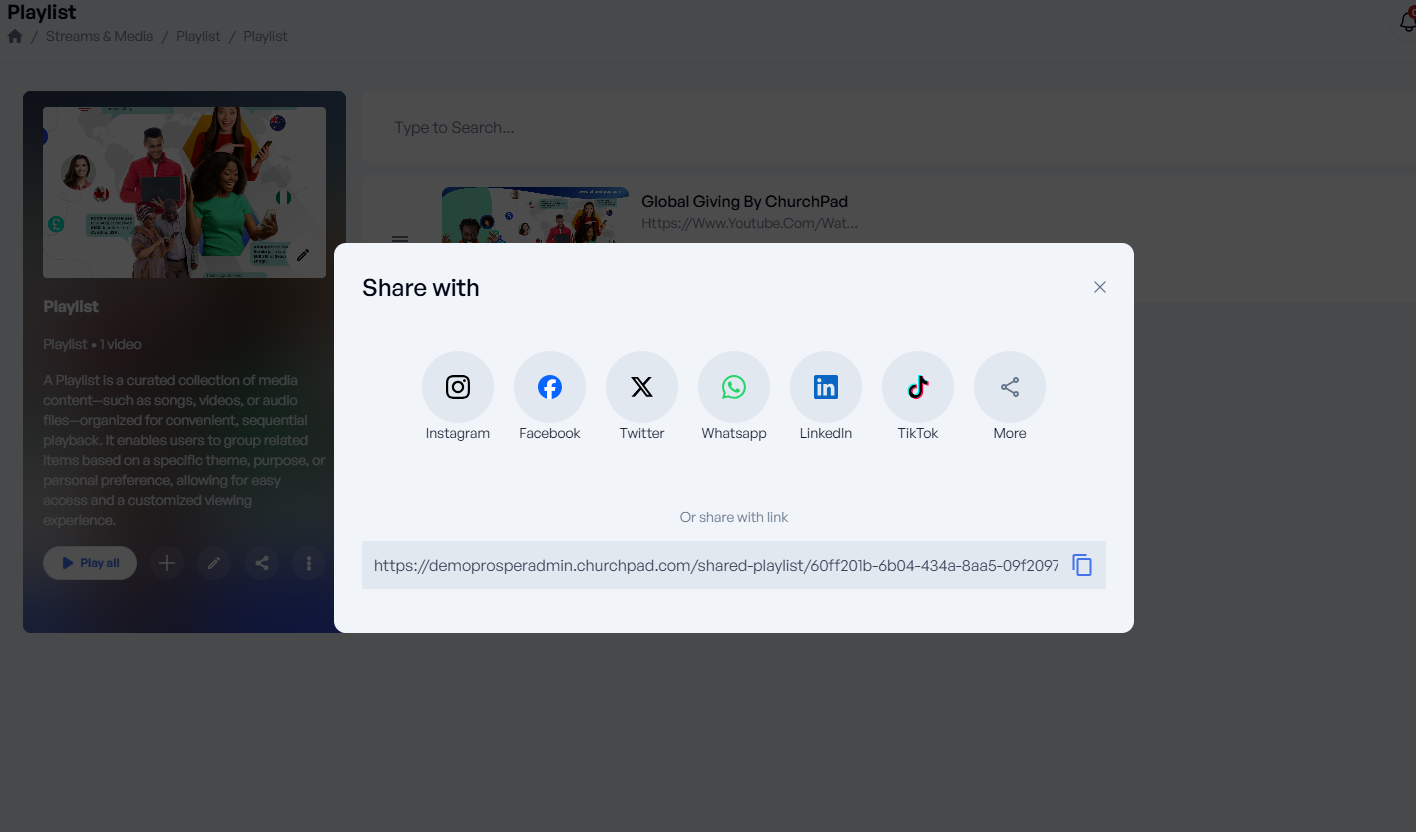Close the Share with dialog
Screen dimensions: 1416x832
pyautogui.click(x=1100, y=287)
